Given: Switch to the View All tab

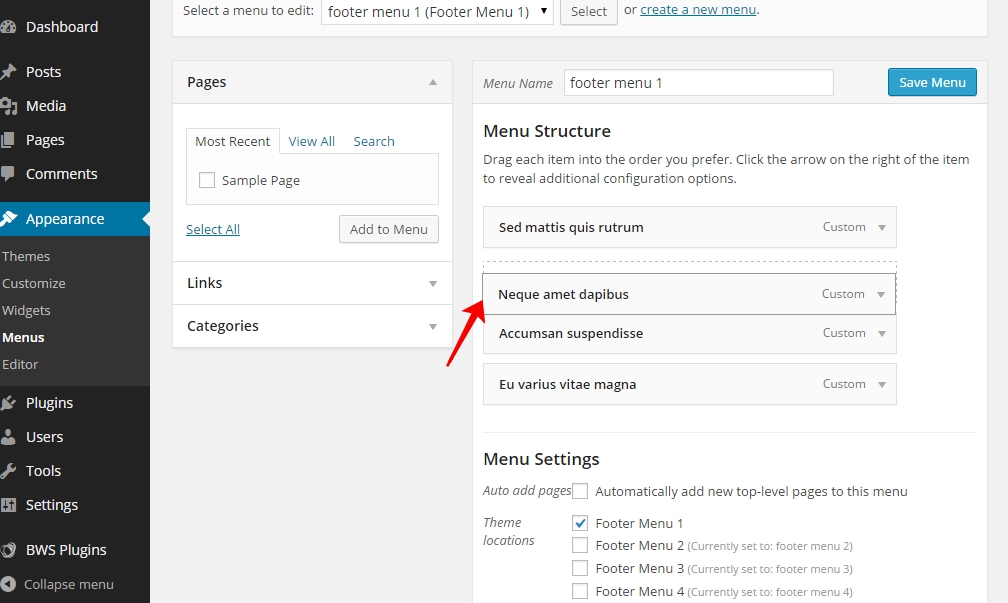Looking at the screenshot, I should coord(311,141).
